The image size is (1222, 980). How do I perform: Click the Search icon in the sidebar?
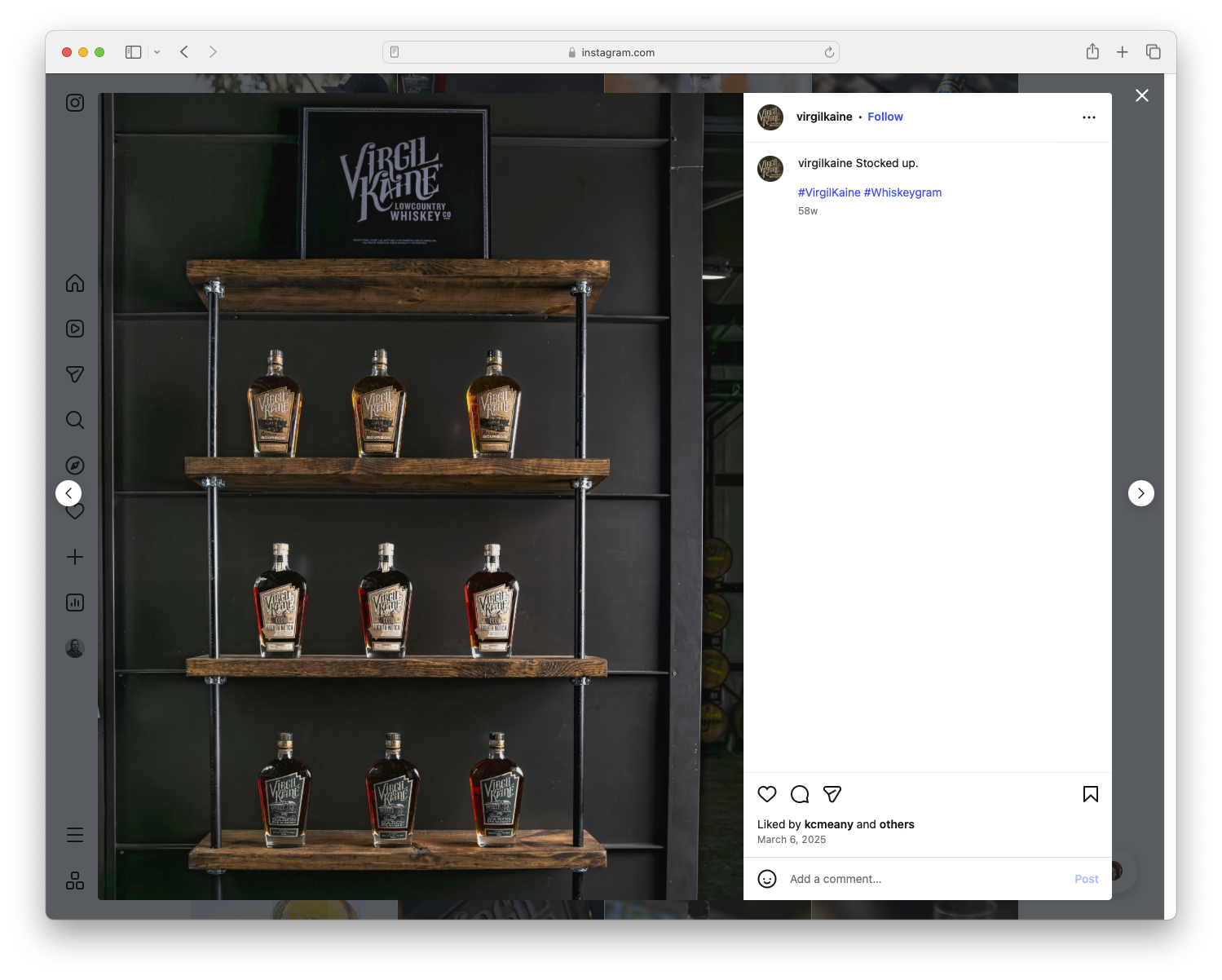[x=74, y=419]
